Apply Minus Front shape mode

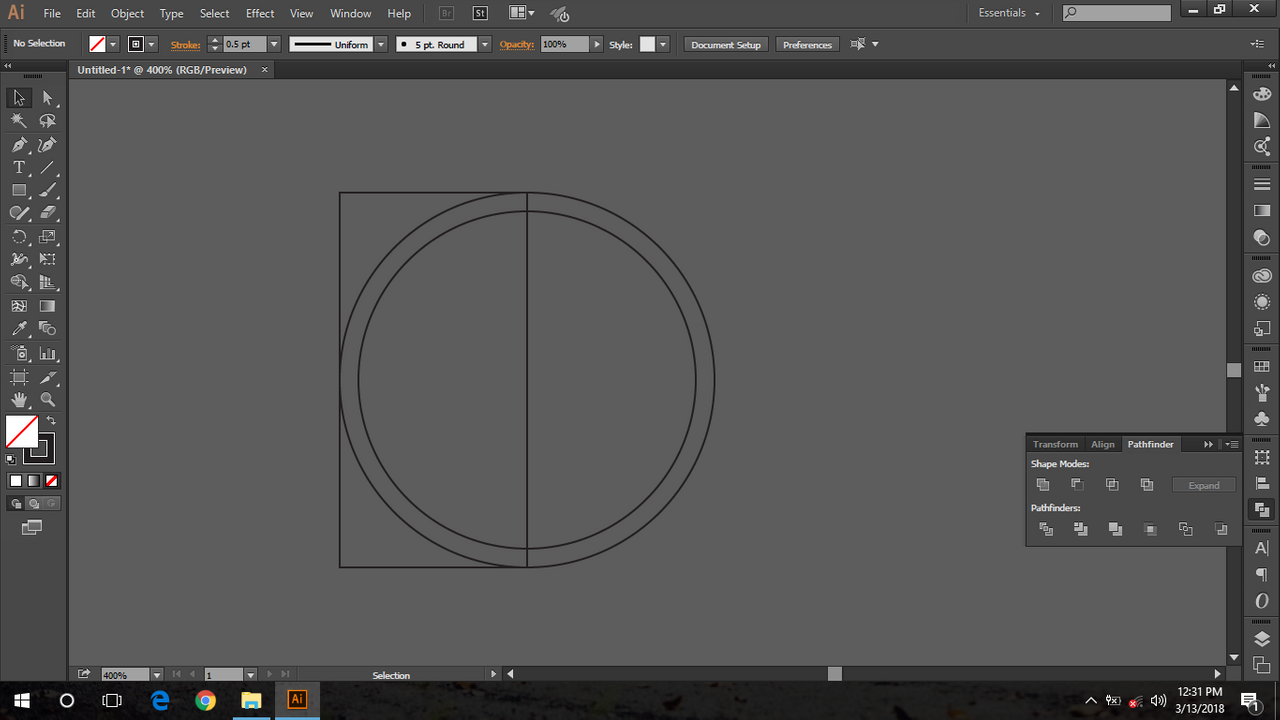tap(1077, 485)
